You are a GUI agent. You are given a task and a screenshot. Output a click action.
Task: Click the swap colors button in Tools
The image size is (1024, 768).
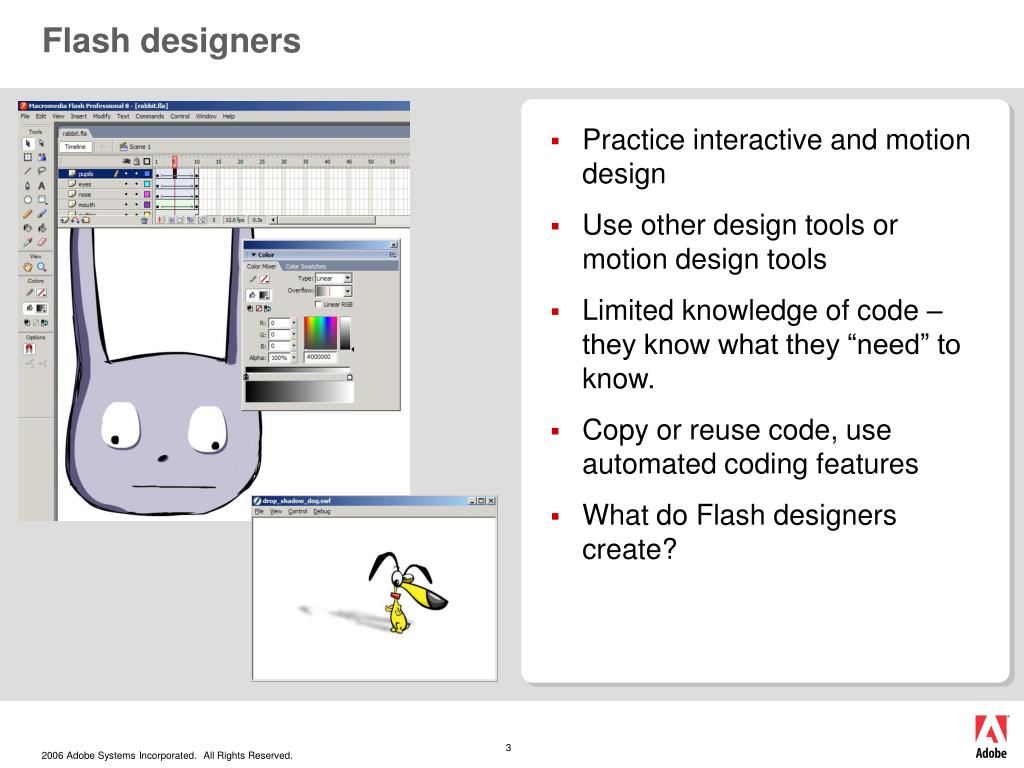click(x=44, y=323)
